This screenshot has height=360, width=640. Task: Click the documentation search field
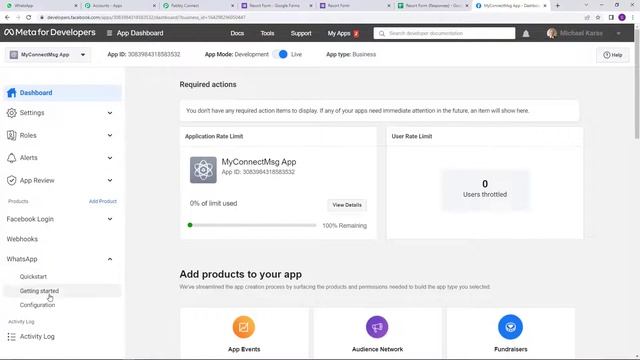(x=444, y=33)
